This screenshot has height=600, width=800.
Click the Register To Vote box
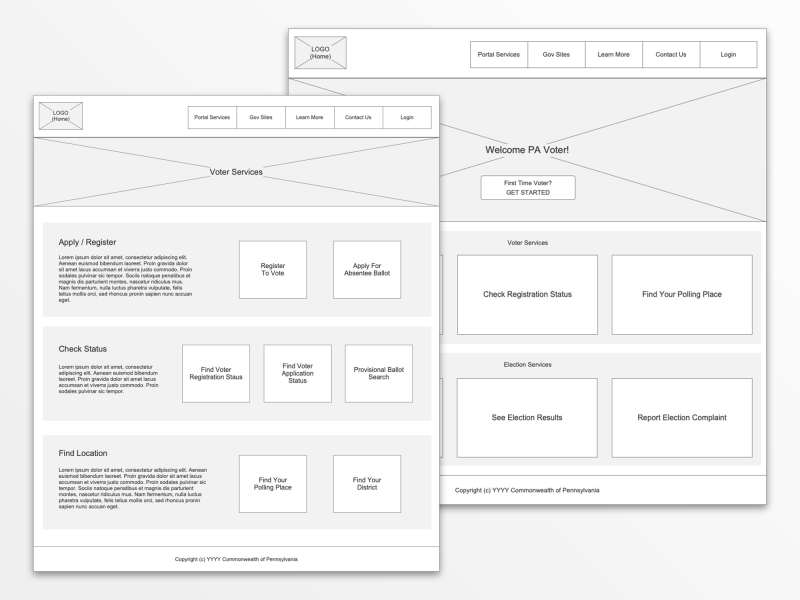coord(272,270)
